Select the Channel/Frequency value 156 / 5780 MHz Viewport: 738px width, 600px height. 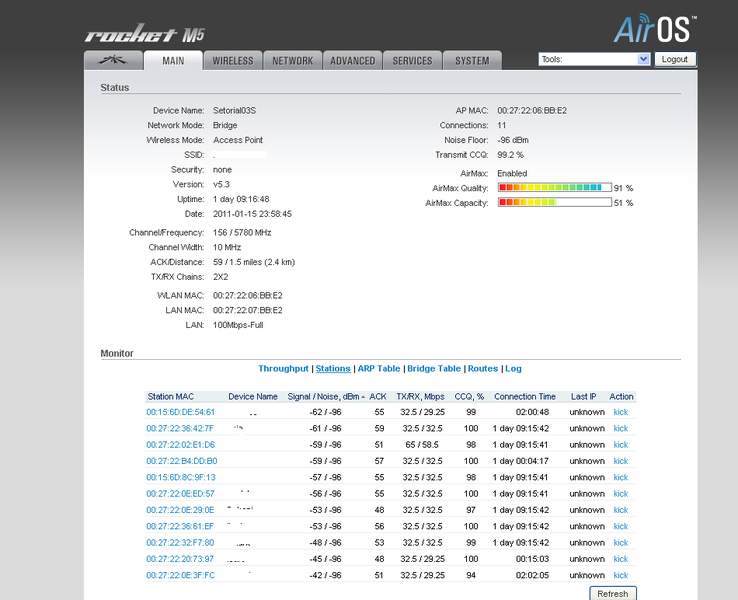point(242,232)
